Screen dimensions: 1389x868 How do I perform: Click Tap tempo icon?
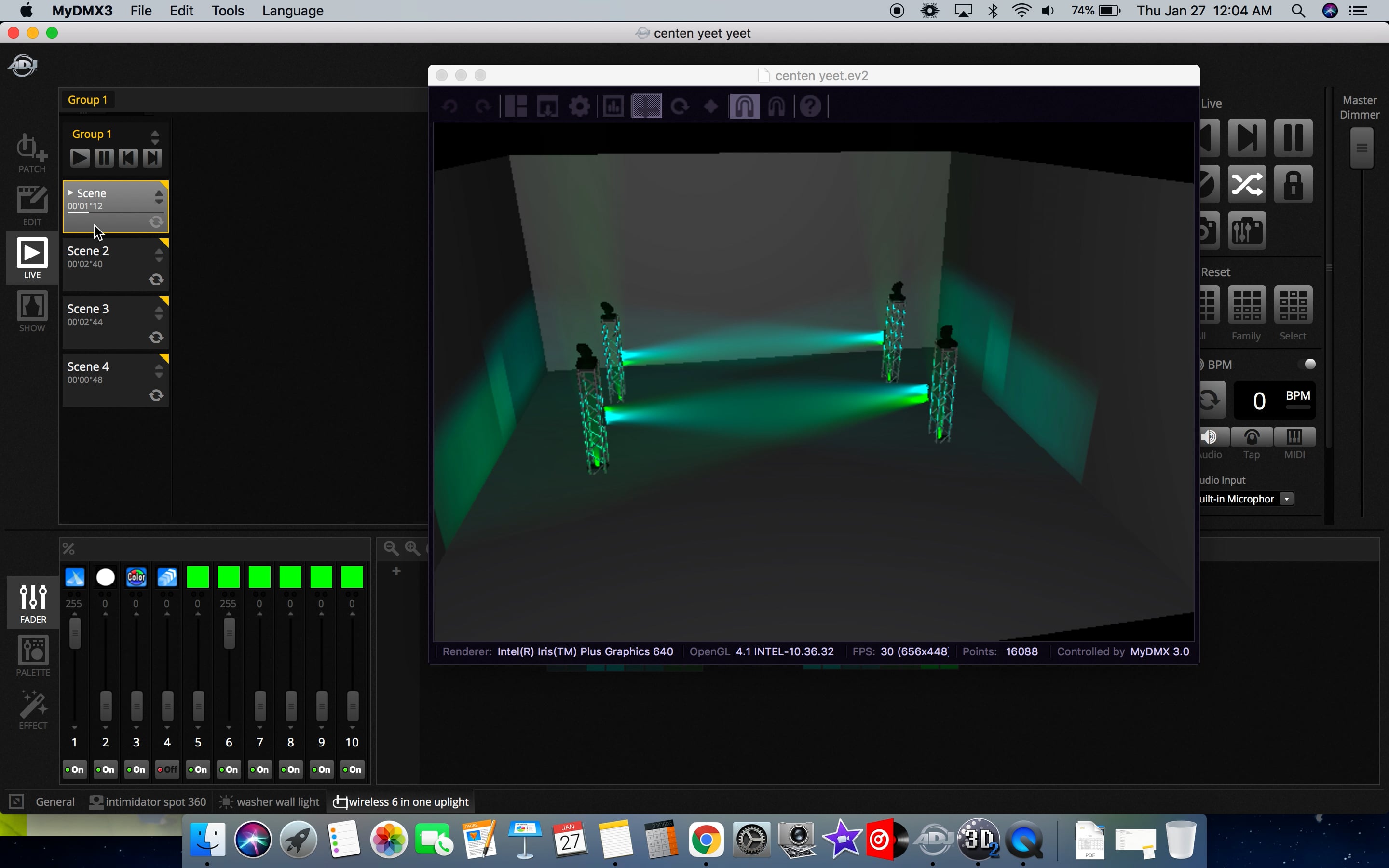(1252, 437)
